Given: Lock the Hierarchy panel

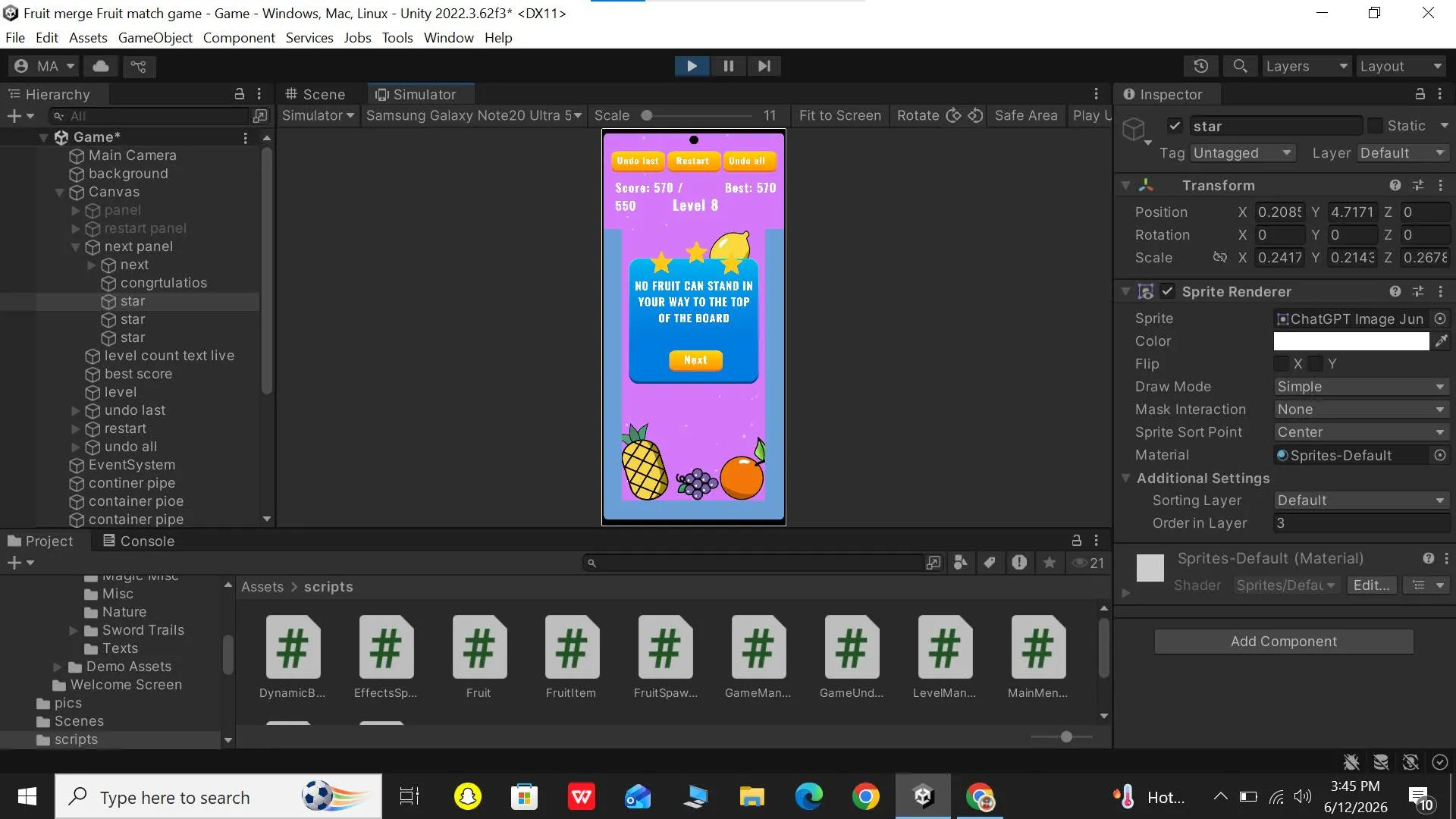Looking at the screenshot, I should (240, 94).
